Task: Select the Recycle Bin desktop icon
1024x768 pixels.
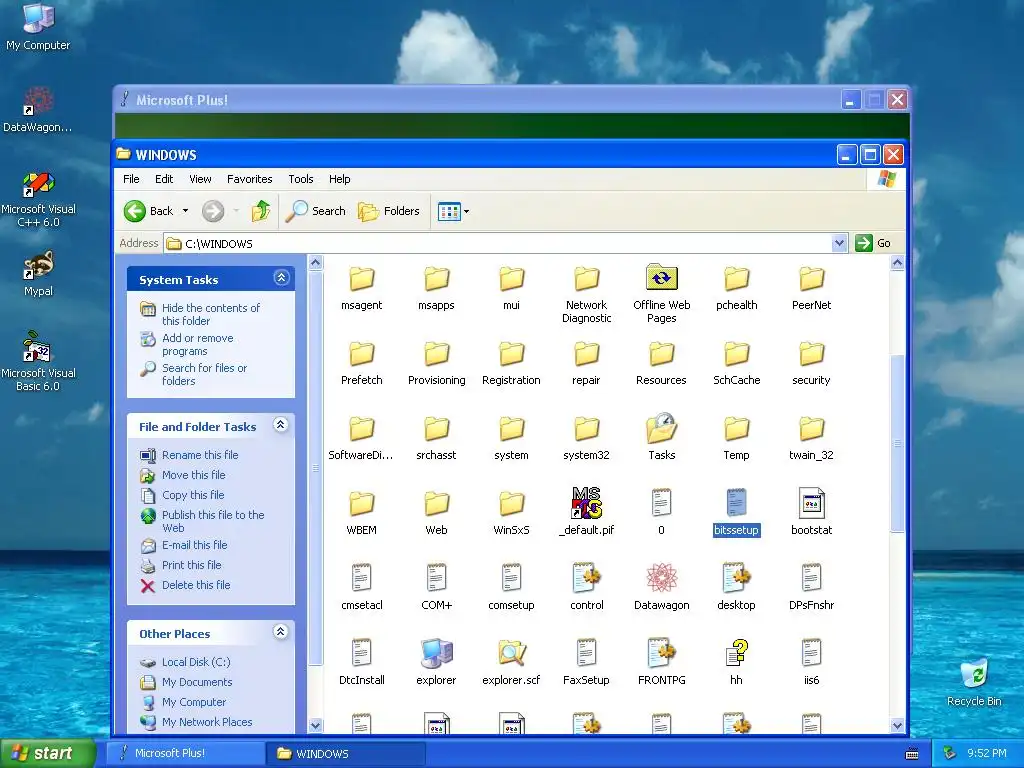Action: (x=974, y=682)
